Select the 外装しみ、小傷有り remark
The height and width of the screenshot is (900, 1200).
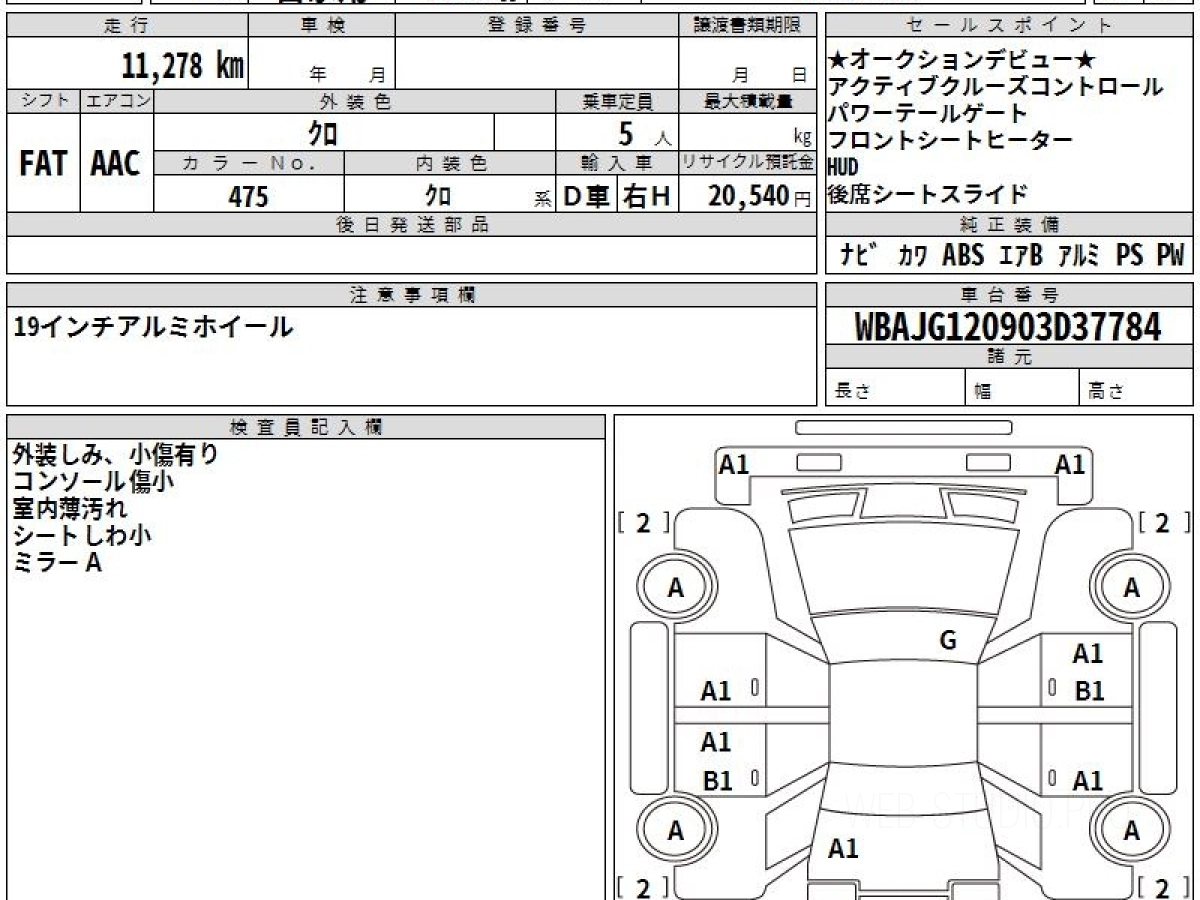115,455
